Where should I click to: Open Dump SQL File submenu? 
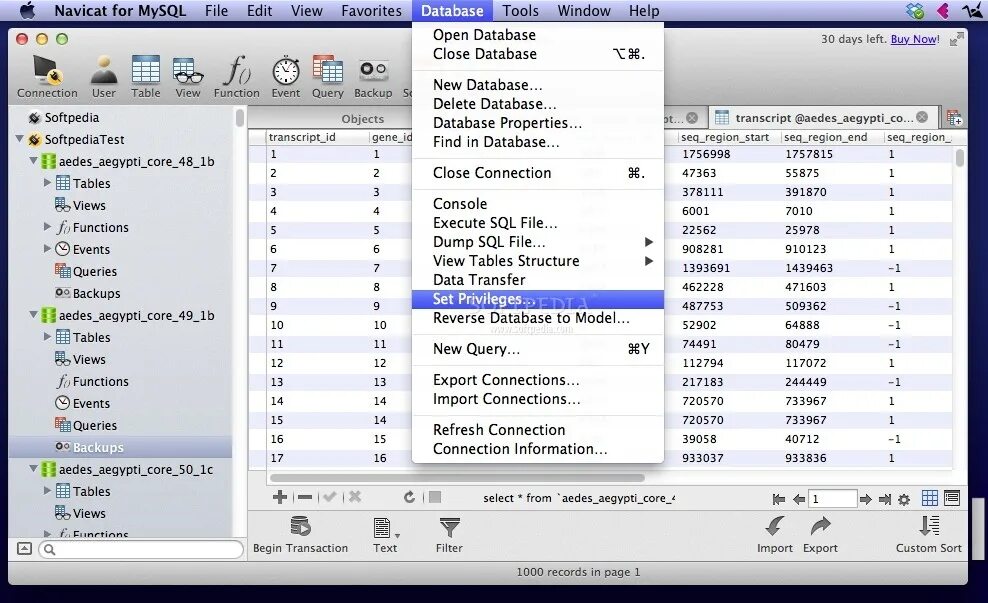click(537, 242)
